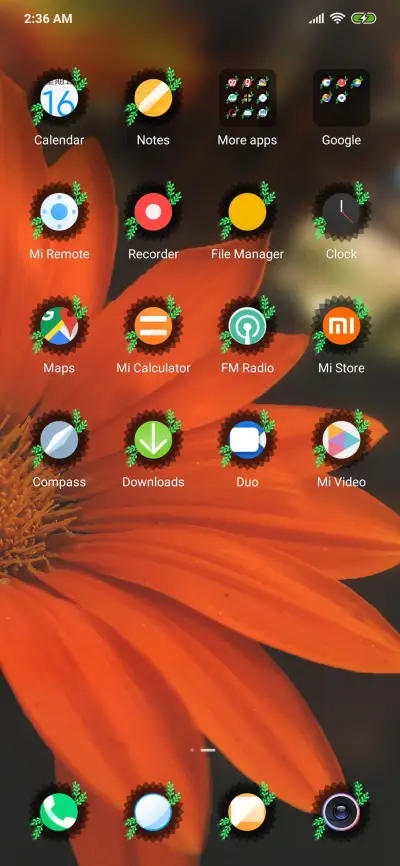This screenshot has height=866, width=400.
Task: Tap the "Calendar" label text
Action: (59, 140)
